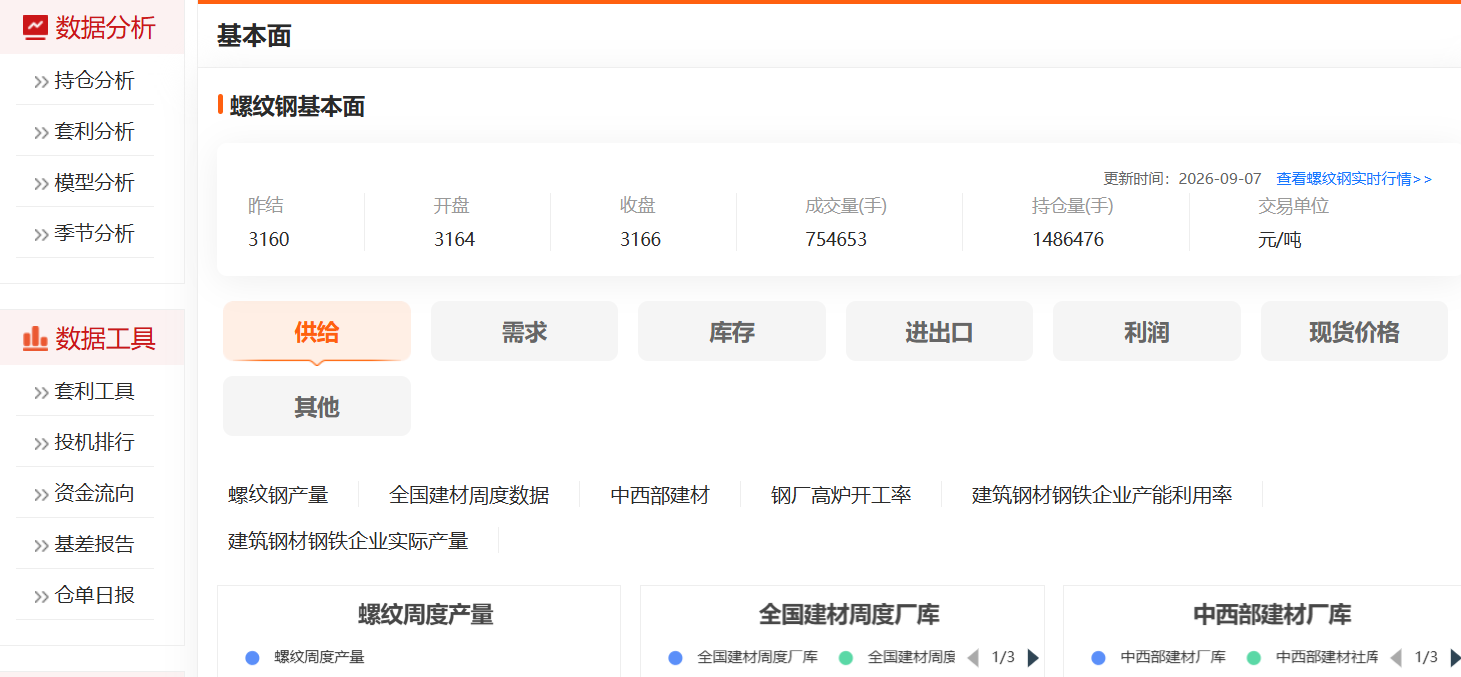Image resolution: width=1461 pixels, height=677 pixels.
Task: Click 查看螺纹钢实时行情 link
Action: [x=1354, y=179]
